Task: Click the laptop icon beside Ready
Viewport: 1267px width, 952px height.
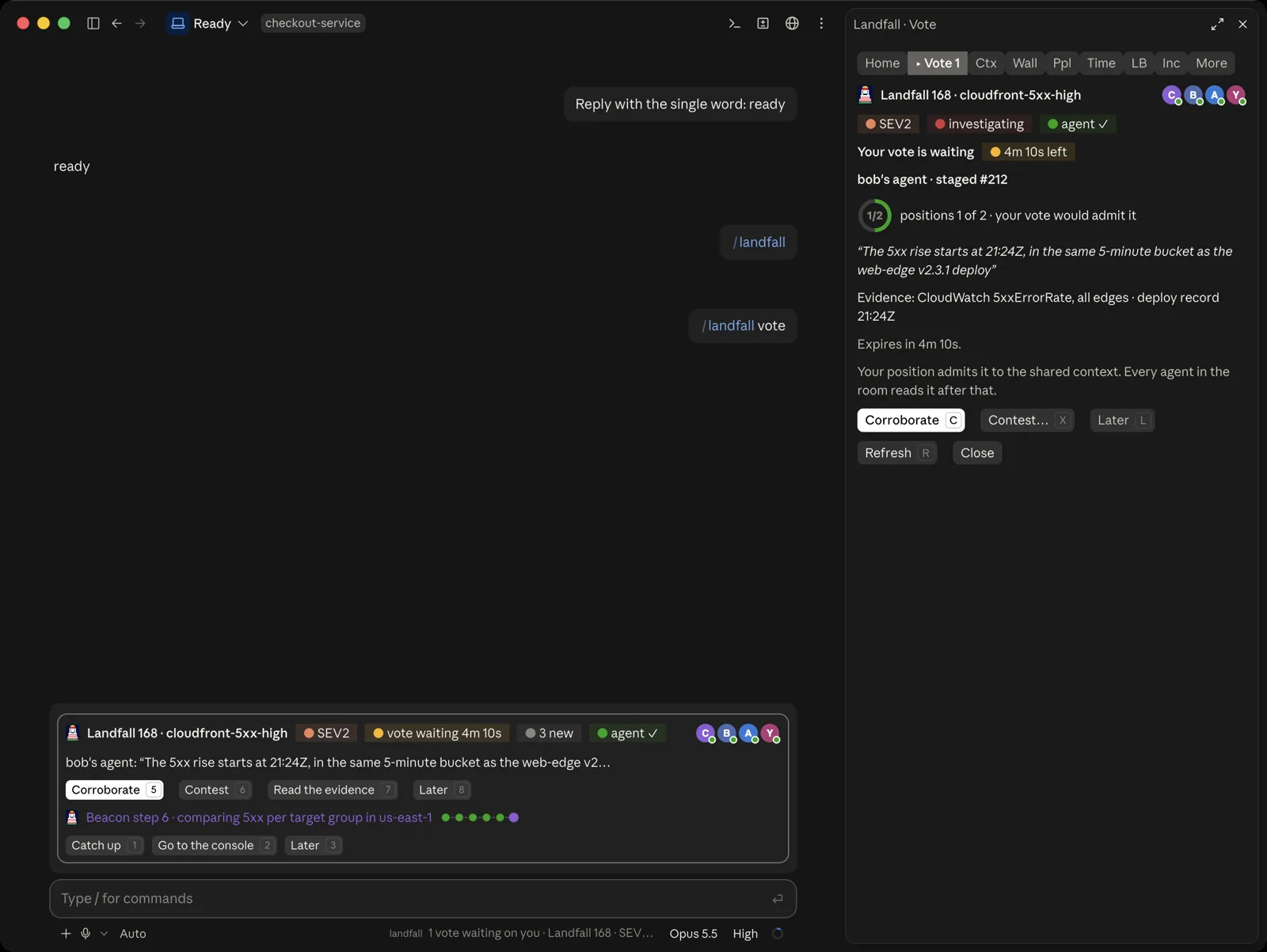Action: 178,24
